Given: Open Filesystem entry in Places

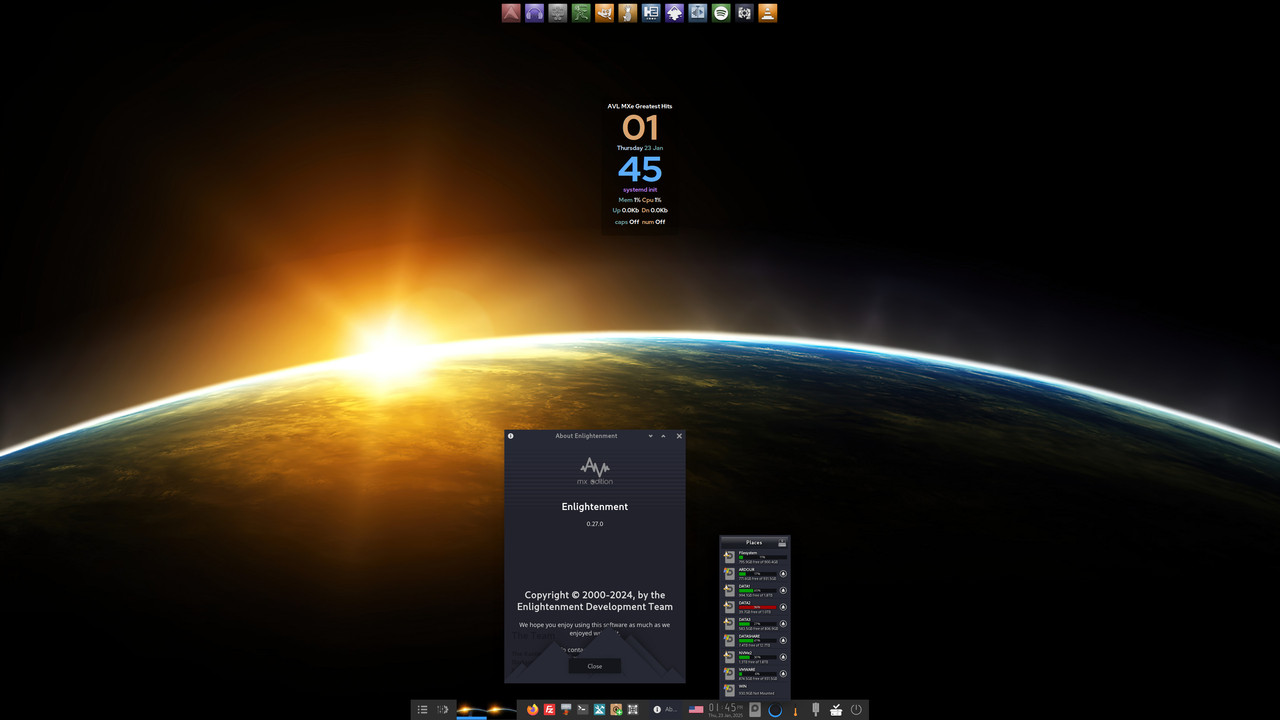Looking at the screenshot, I should (754, 557).
